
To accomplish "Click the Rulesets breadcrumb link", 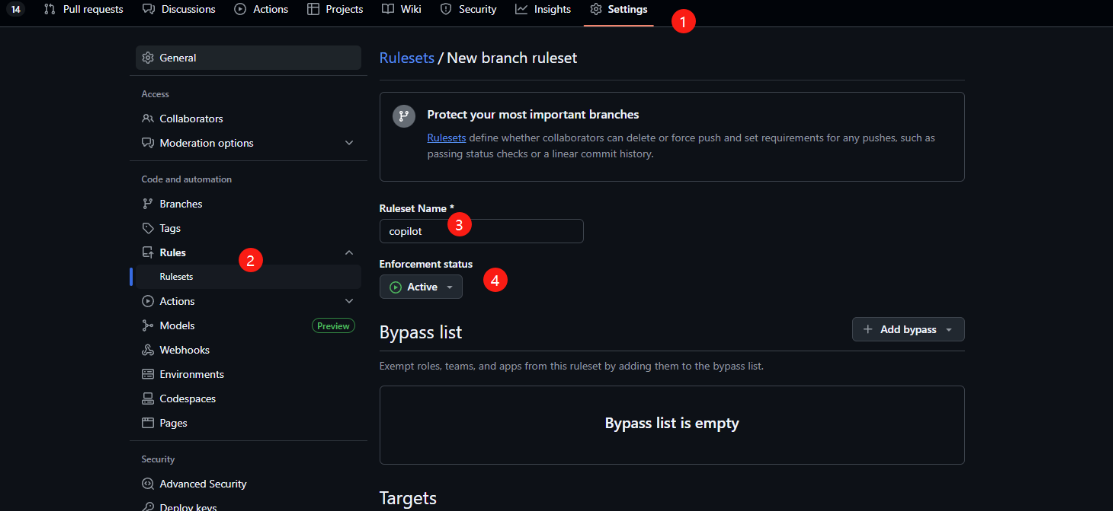I will [x=407, y=58].
